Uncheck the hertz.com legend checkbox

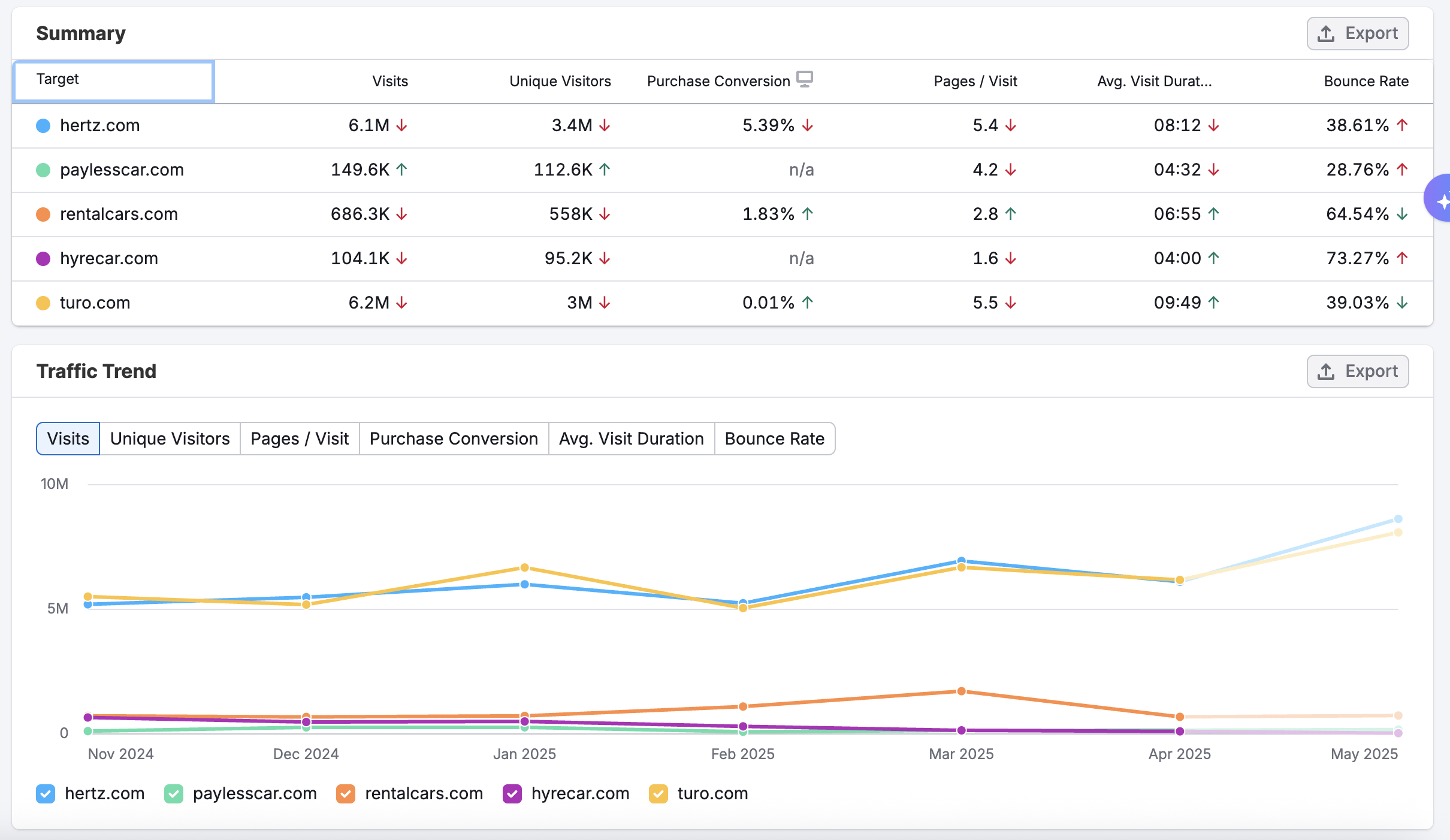tap(46, 794)
